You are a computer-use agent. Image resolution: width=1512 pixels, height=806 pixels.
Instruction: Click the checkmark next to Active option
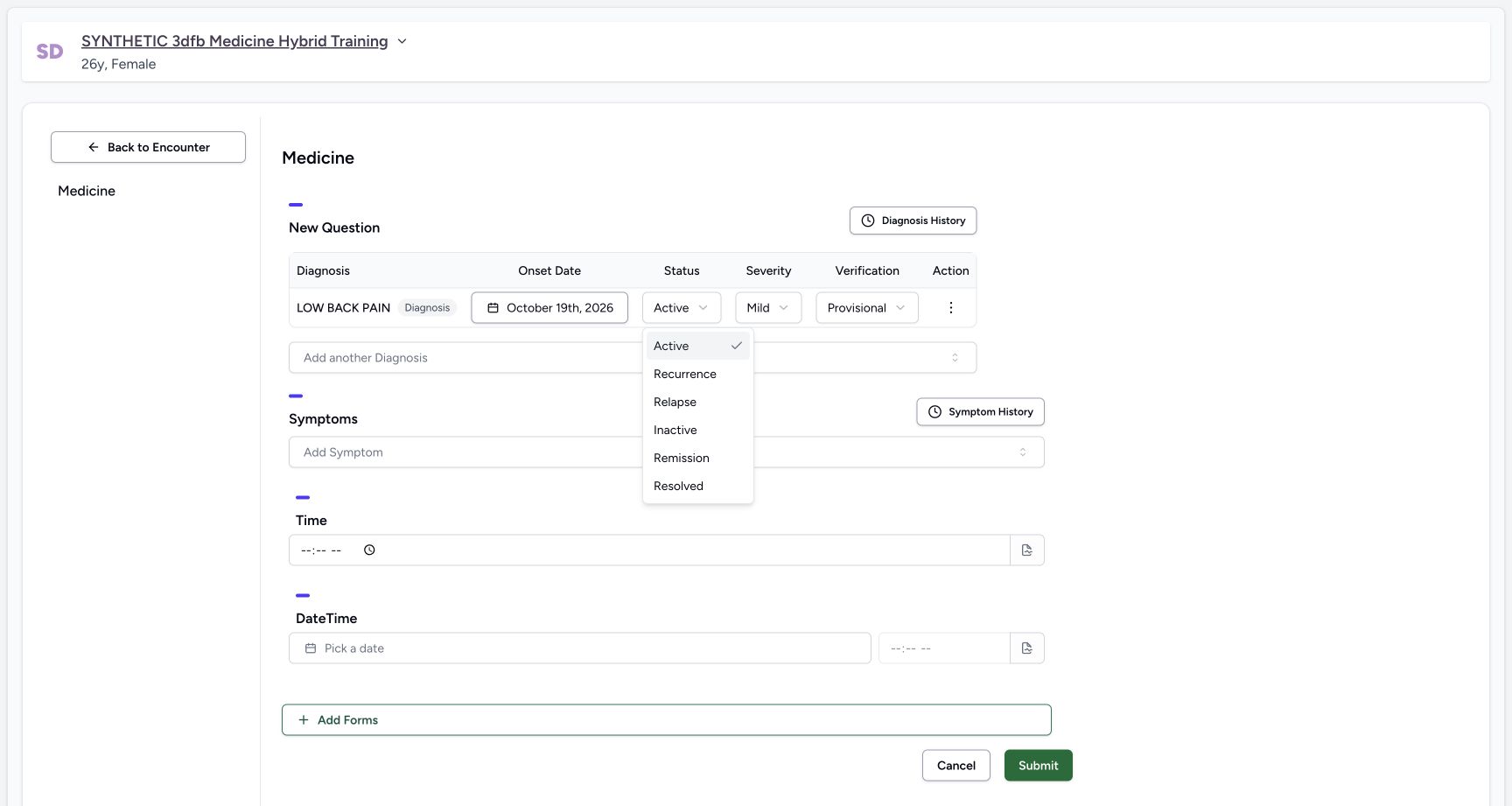pos(737,346)
